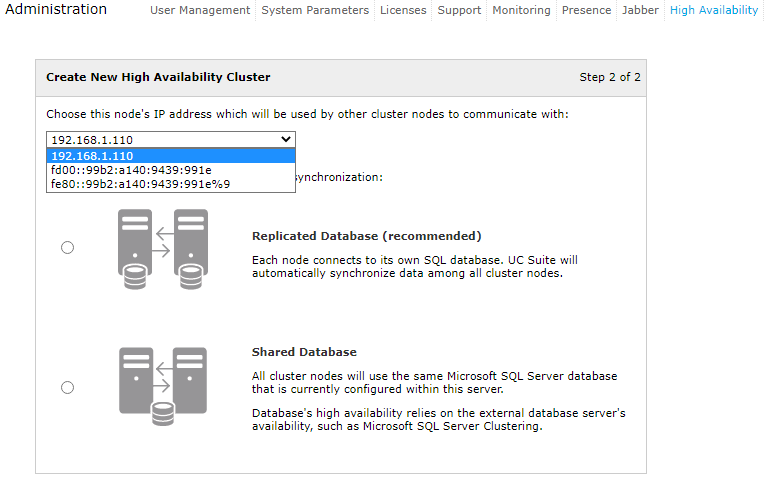The height and width of the screenshot is (482, 767).
Task: Select the Shared Database radio button
Action: click(x=68, y=388)
